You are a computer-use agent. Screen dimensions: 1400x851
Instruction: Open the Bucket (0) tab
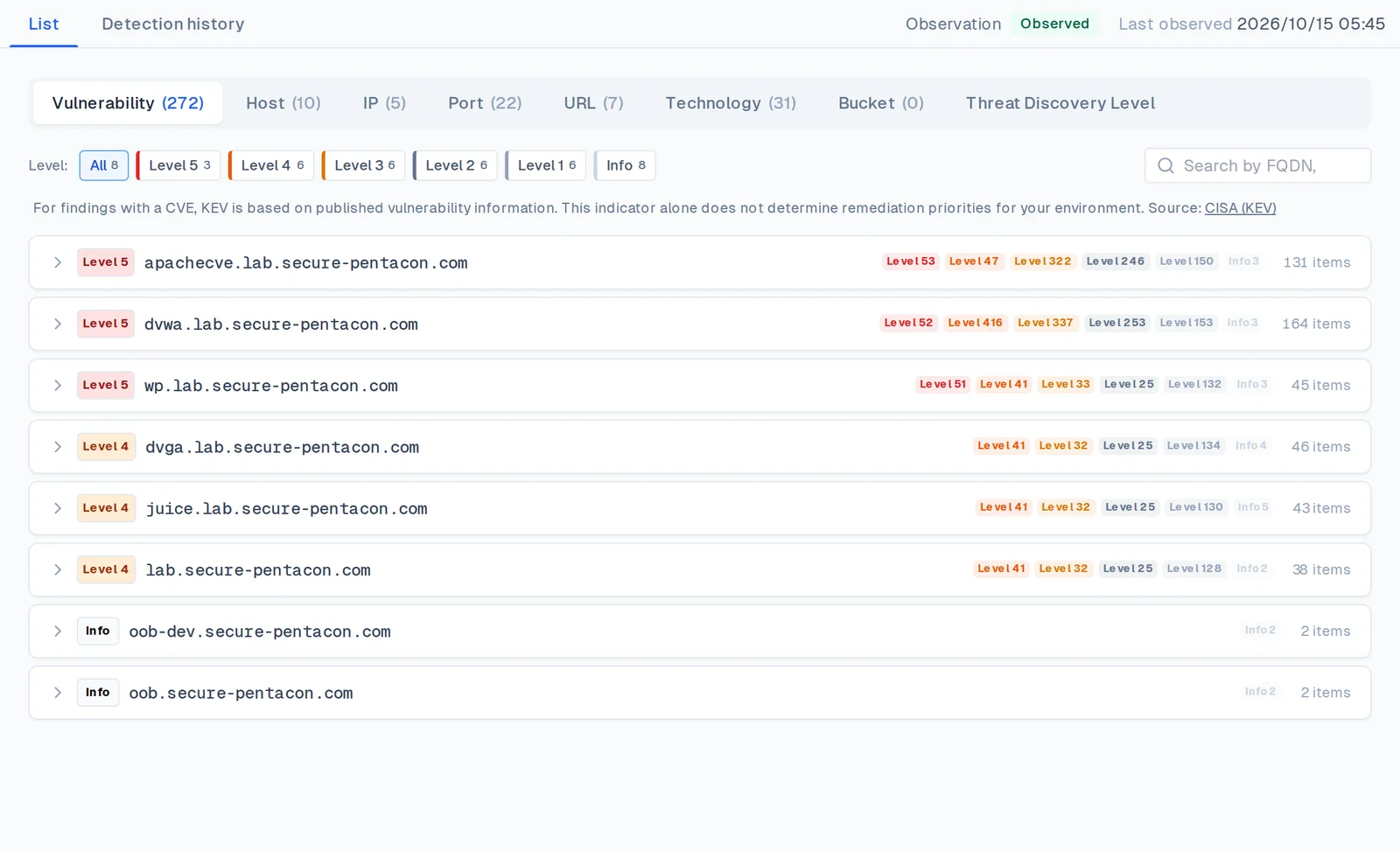(881, 103)
